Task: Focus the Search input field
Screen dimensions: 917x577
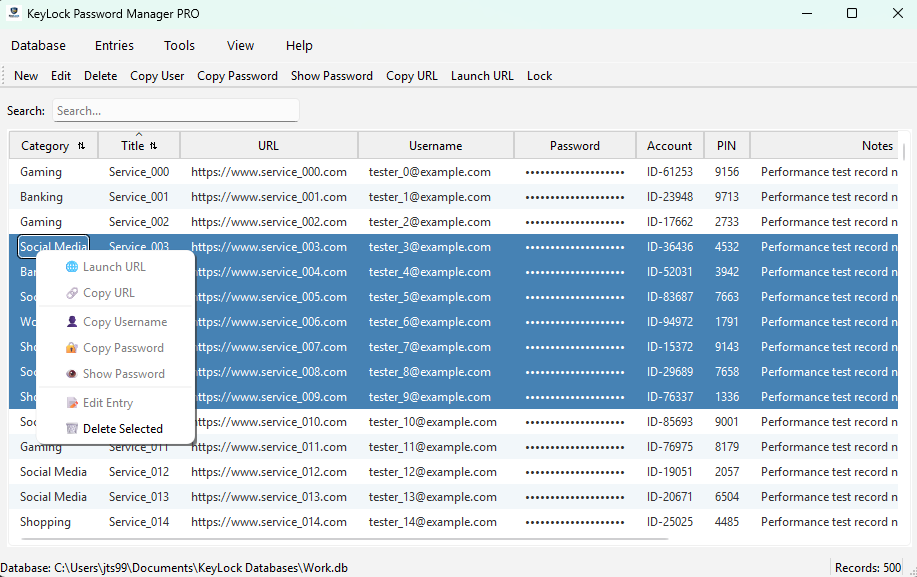Action: pyautogui.click(x=175, y=110)
